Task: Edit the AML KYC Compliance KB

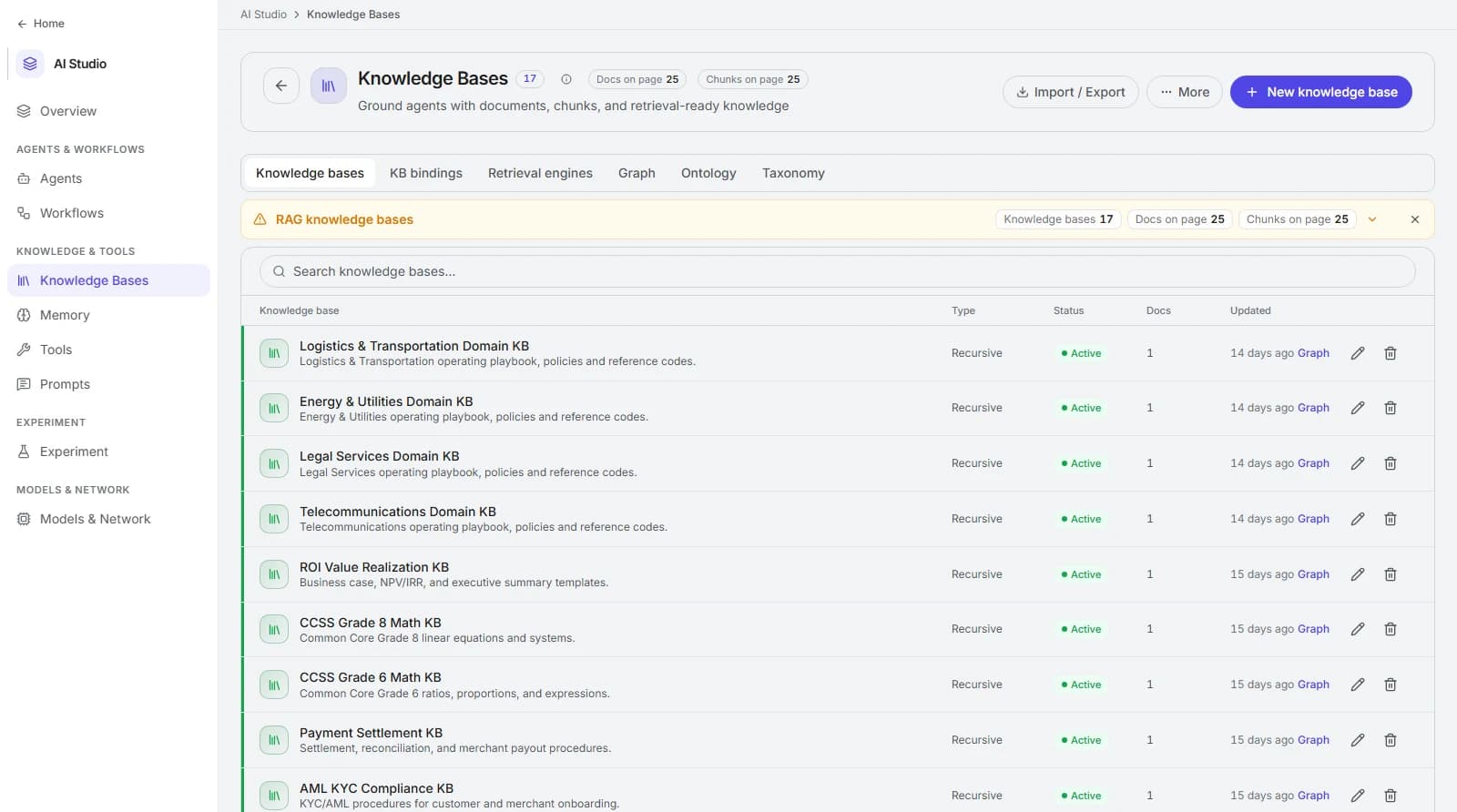Action: (1358, 796)
